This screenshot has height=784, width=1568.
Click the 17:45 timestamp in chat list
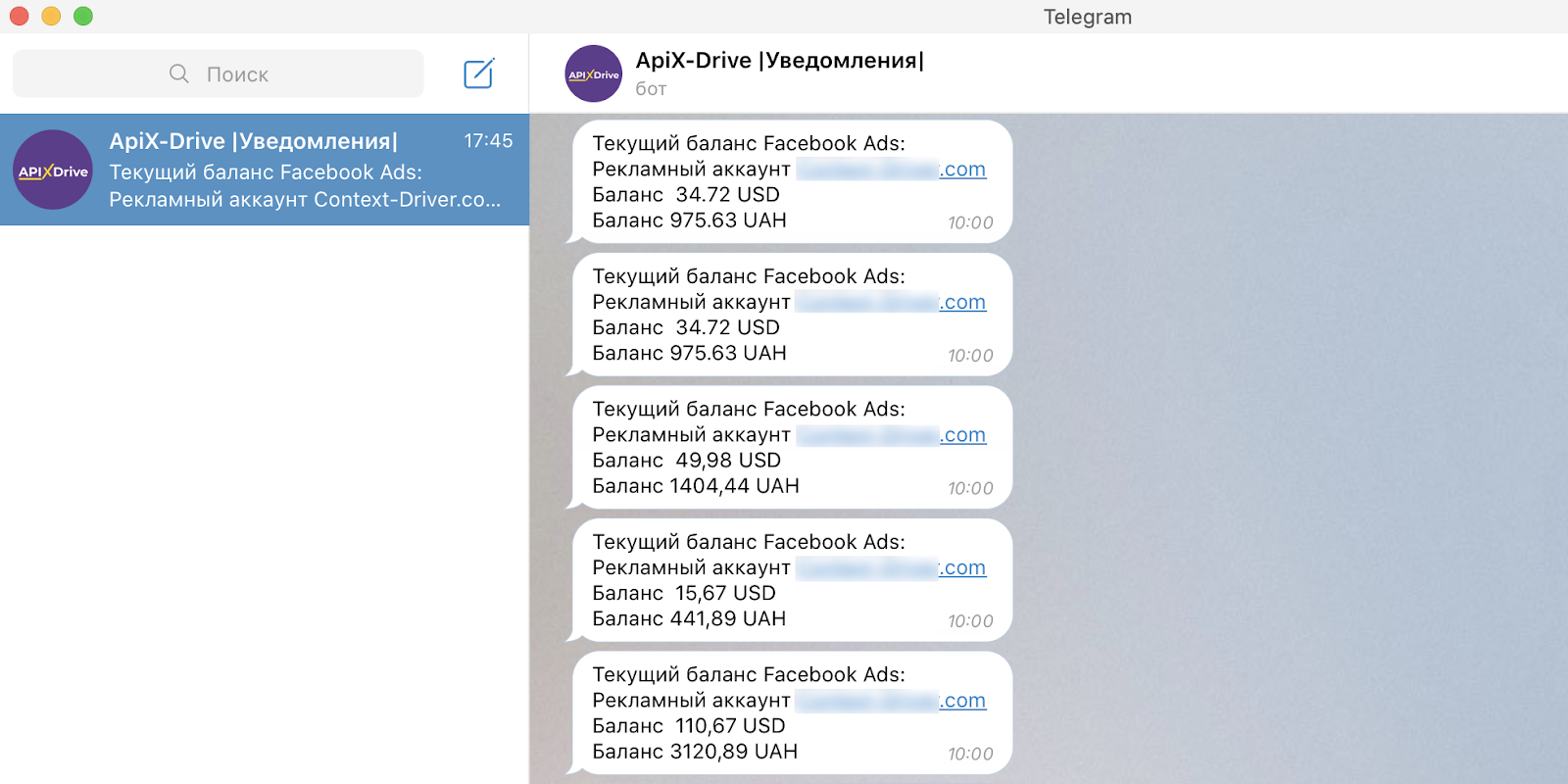(x=488, y=141)
